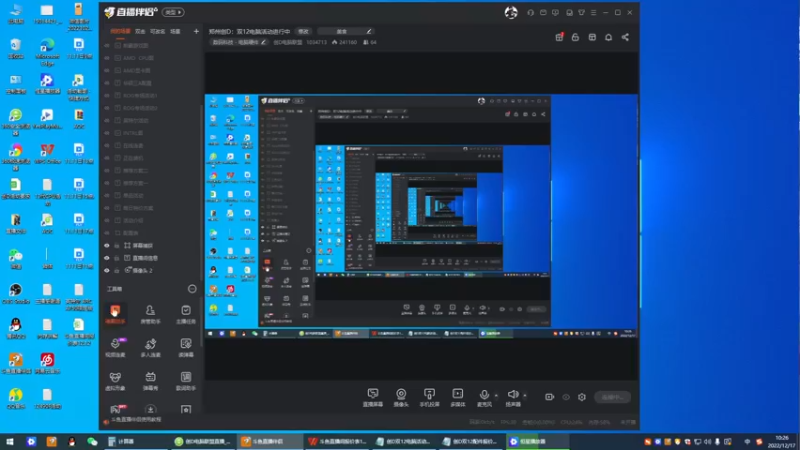Switch to the 可发言 scene tab
The image size is (800, 450).
pos(156,32)
